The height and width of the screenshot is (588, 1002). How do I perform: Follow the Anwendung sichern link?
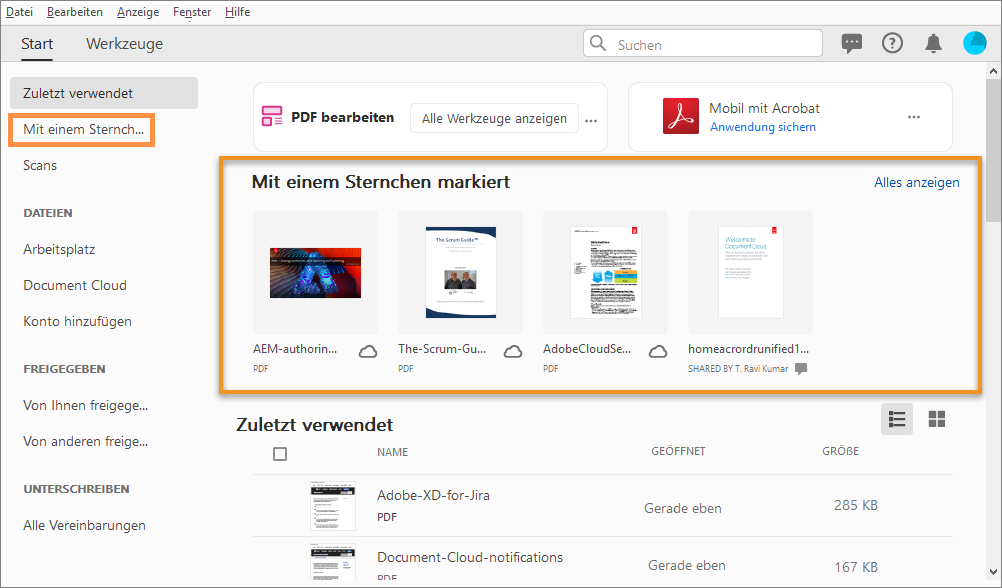click(x=762, y=127)
